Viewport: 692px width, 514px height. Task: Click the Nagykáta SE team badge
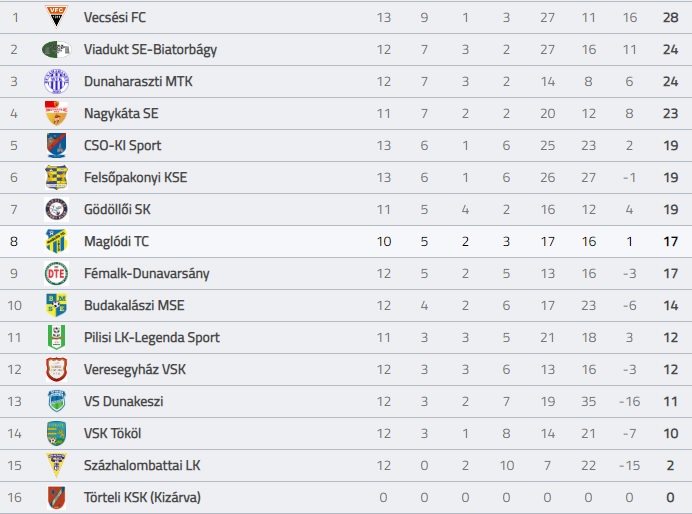[x=56, y=113]
